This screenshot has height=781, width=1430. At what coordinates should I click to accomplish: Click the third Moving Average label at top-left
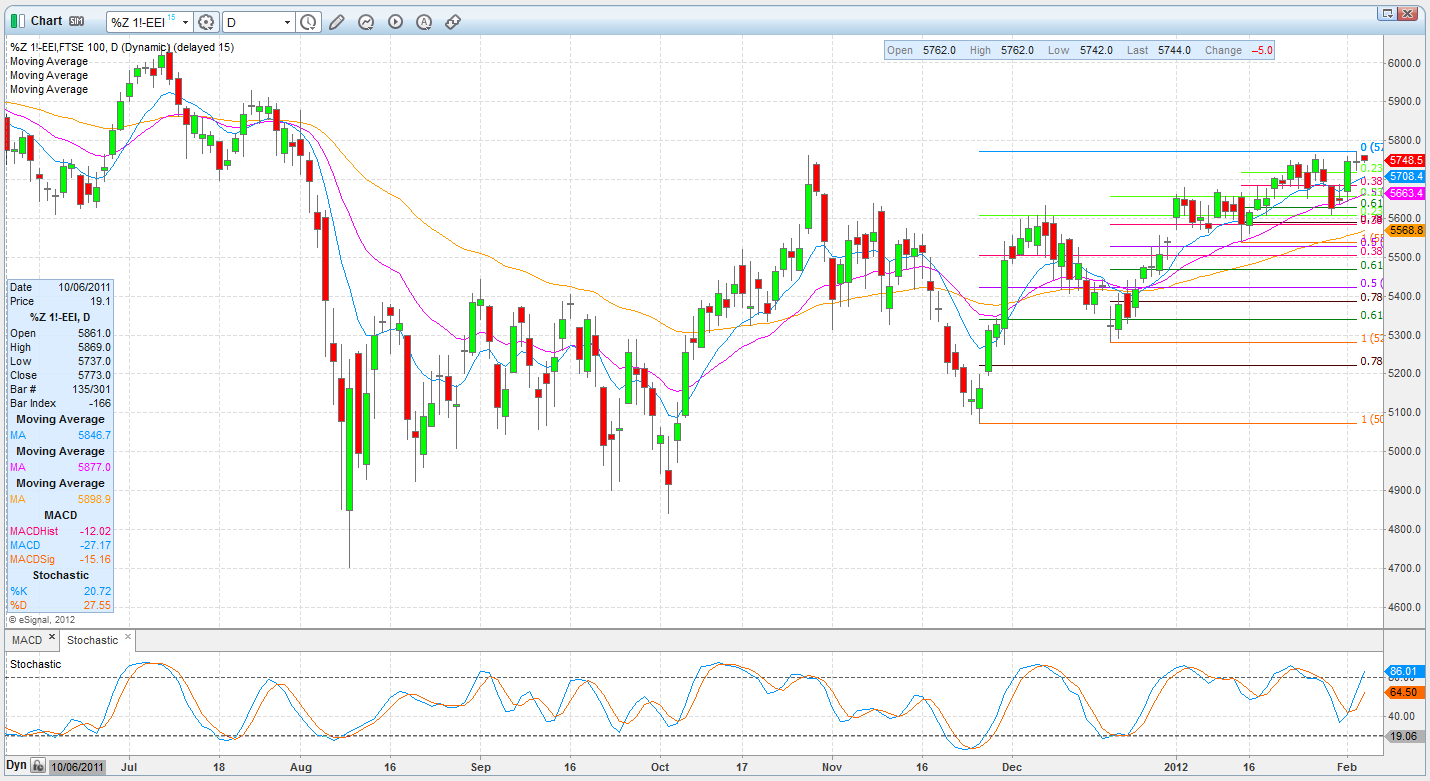point(49,89)
